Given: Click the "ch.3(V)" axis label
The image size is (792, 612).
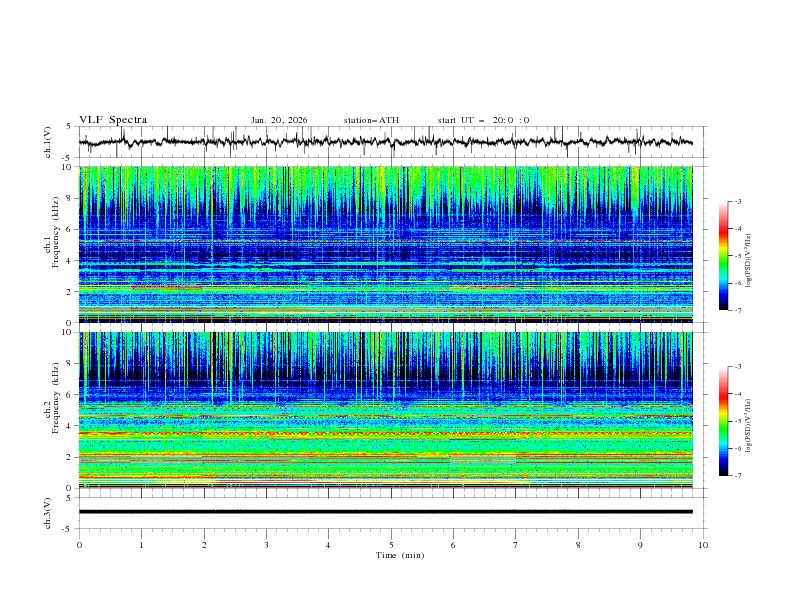Looking at the screenshot, I should 48,513.
